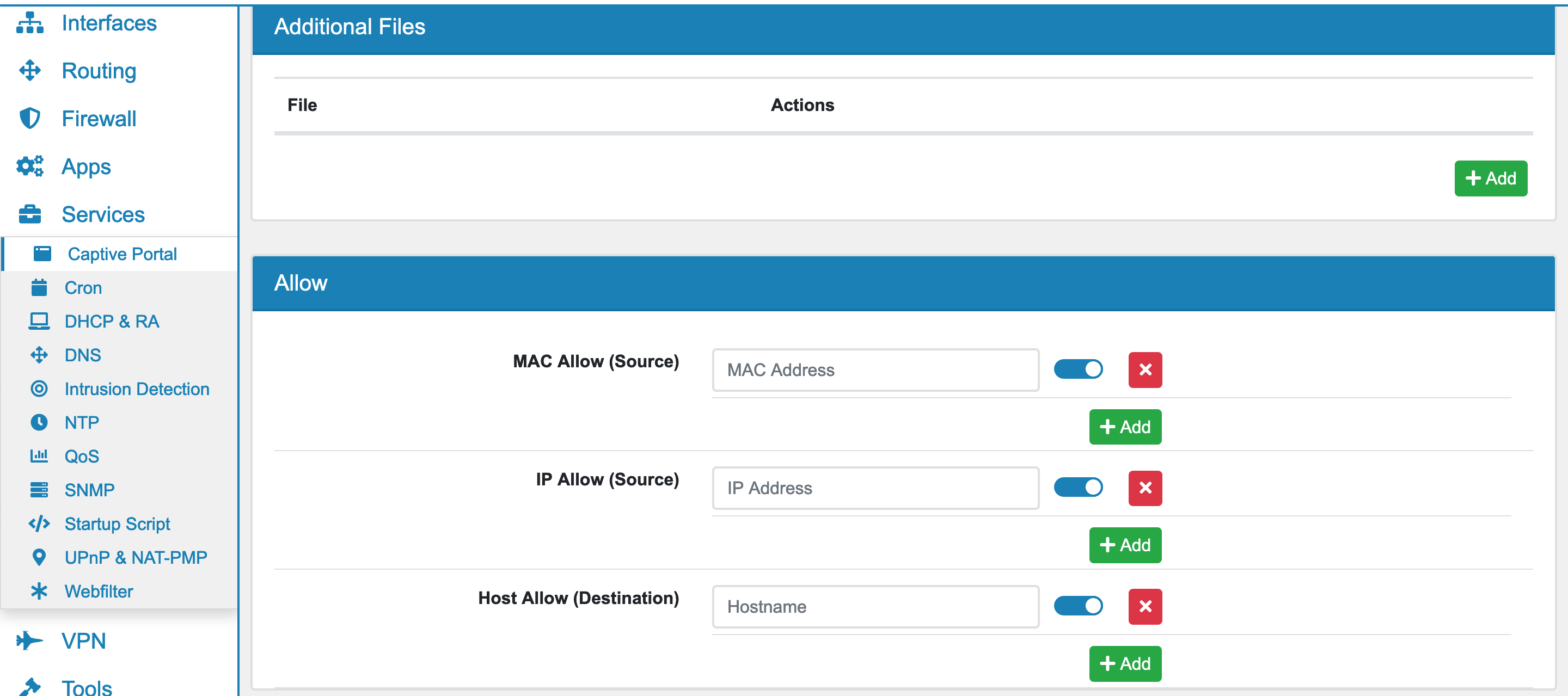Click the Apps gears icon
1568x696 pixels.
coord(30,166)
